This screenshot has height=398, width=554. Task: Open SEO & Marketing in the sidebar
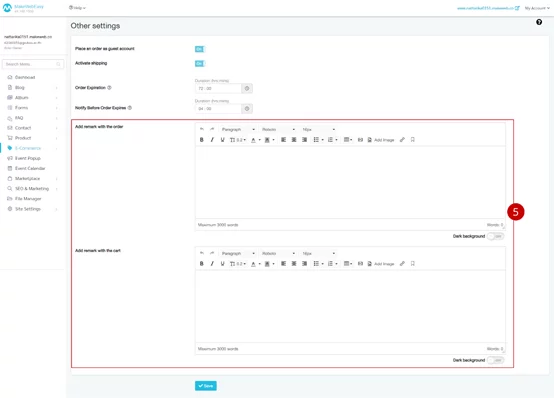[x=32, y=188]
